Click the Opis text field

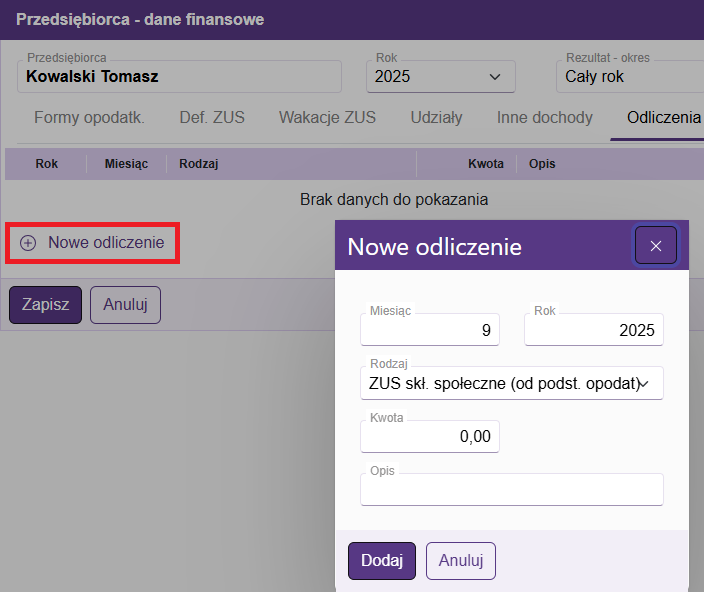pyautogui.click(x=511, y=490)
